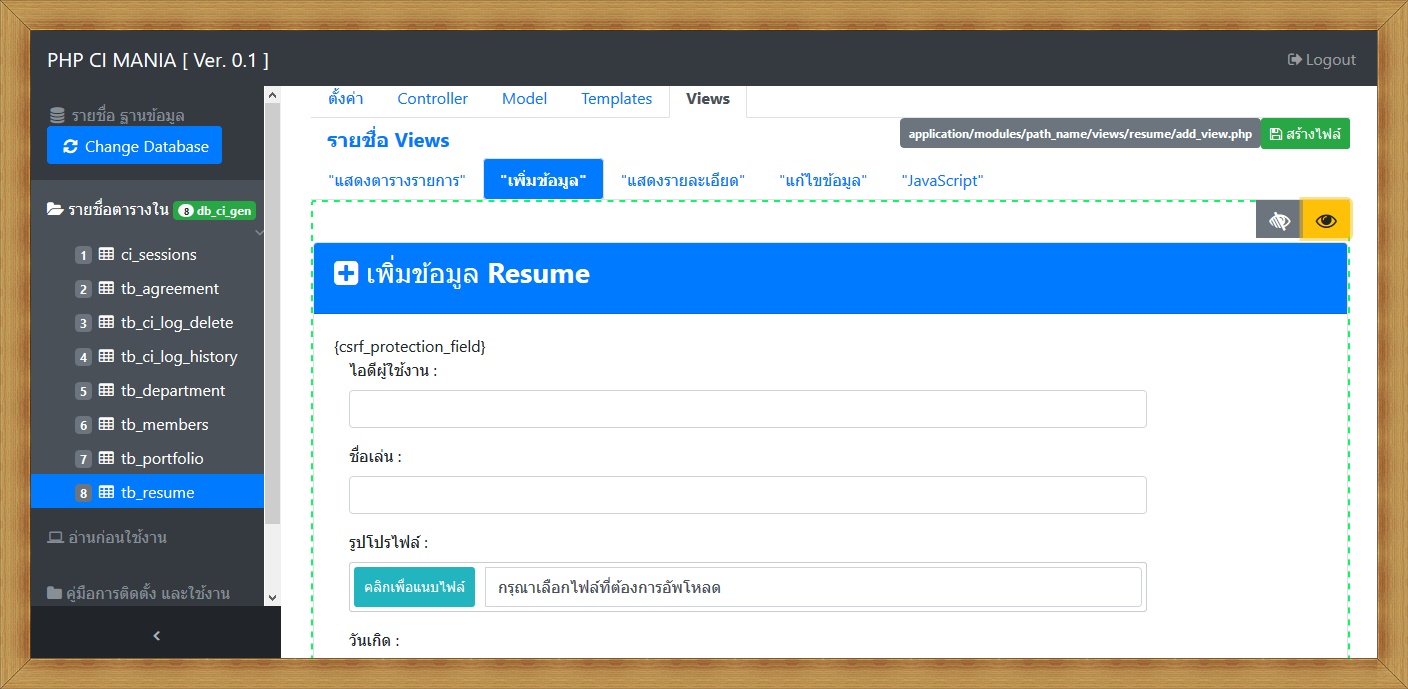Show preview using the yellow eye toggle
The width and height of the screenshot is (1408, 689).
click(x=1326, y=219)
